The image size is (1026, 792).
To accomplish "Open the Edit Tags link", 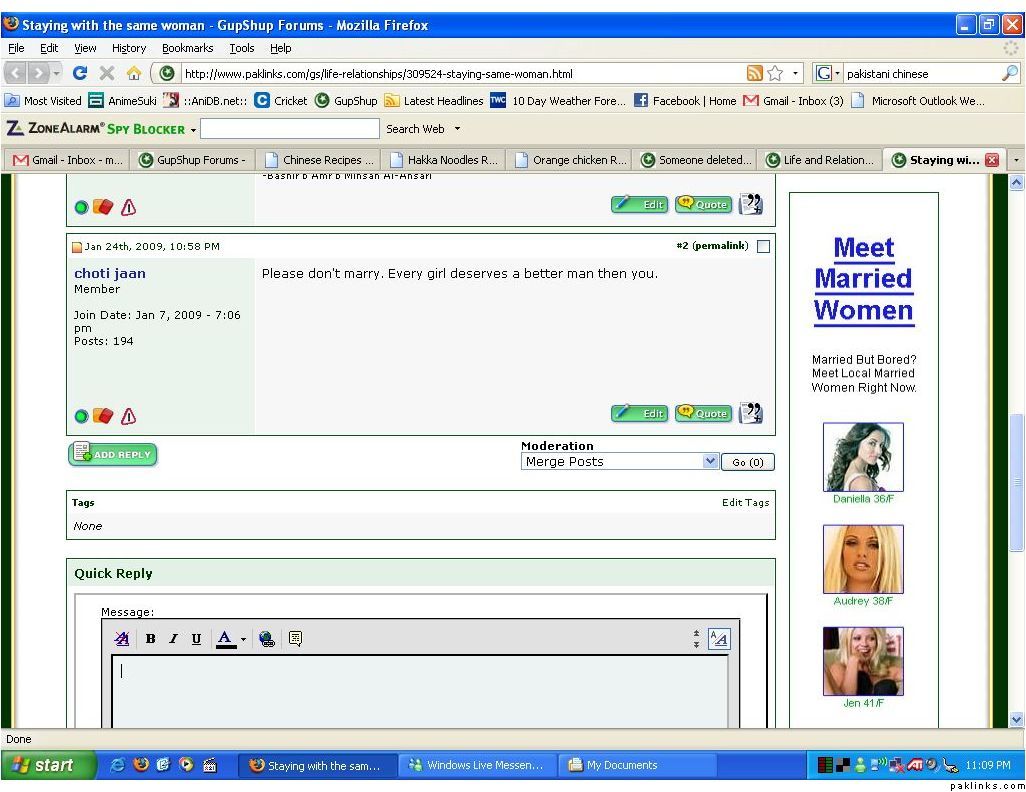I will click(x=745, y=503).
